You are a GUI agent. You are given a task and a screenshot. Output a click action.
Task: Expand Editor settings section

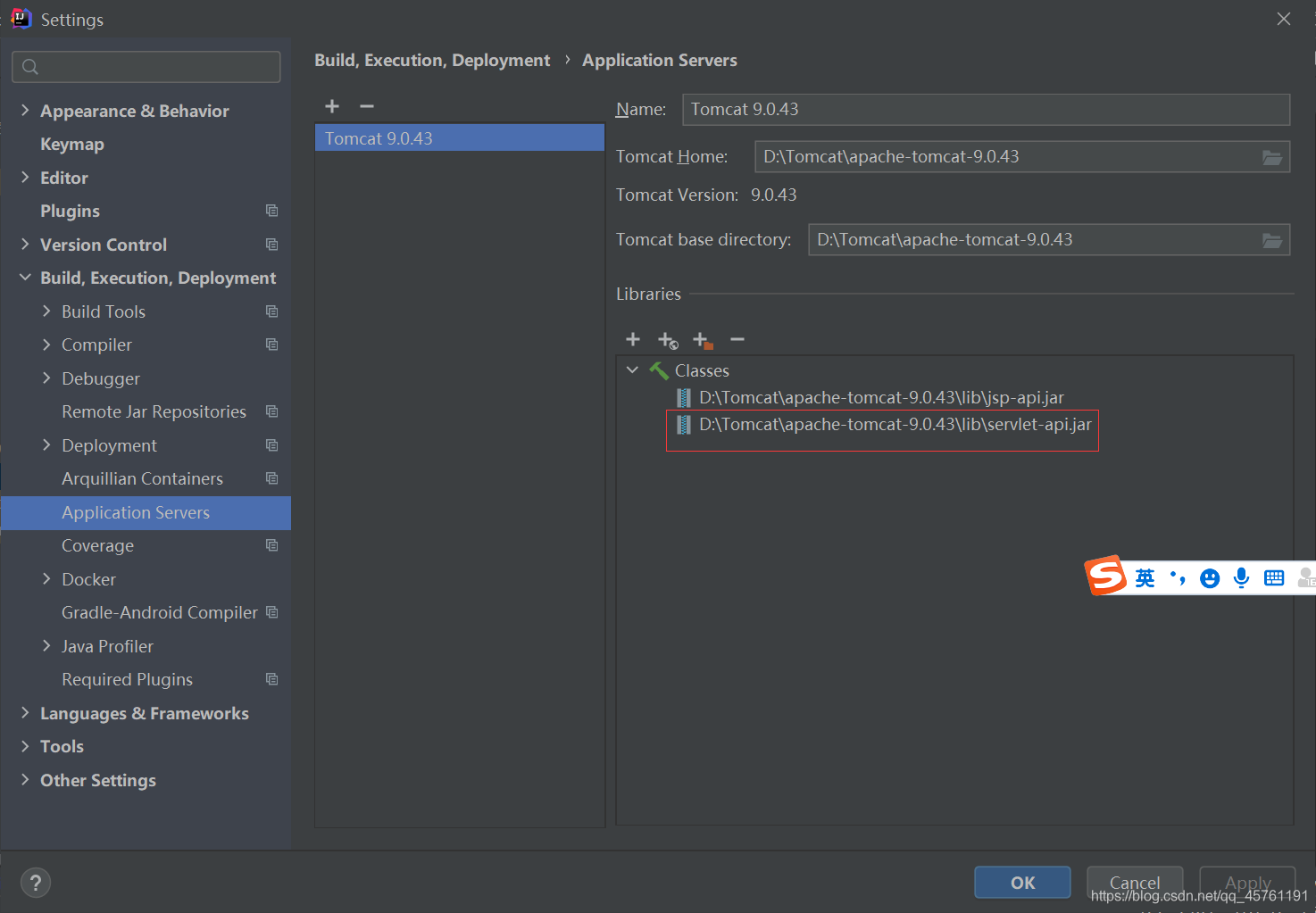coord(25,178)
